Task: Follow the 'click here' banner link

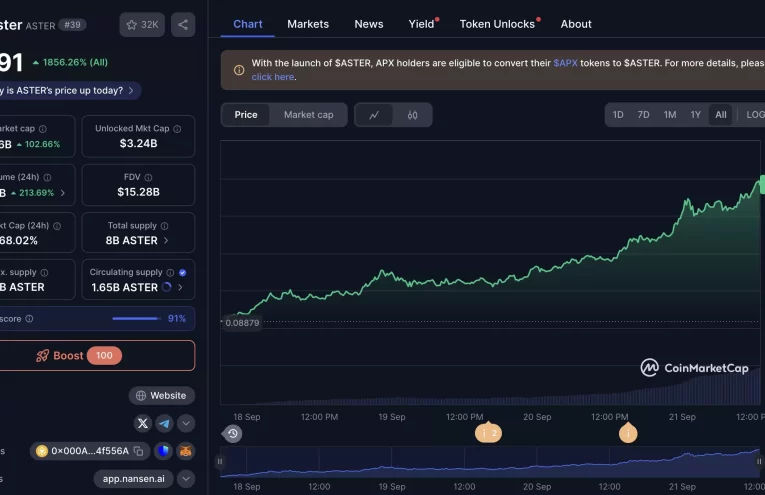Action: 273,77
